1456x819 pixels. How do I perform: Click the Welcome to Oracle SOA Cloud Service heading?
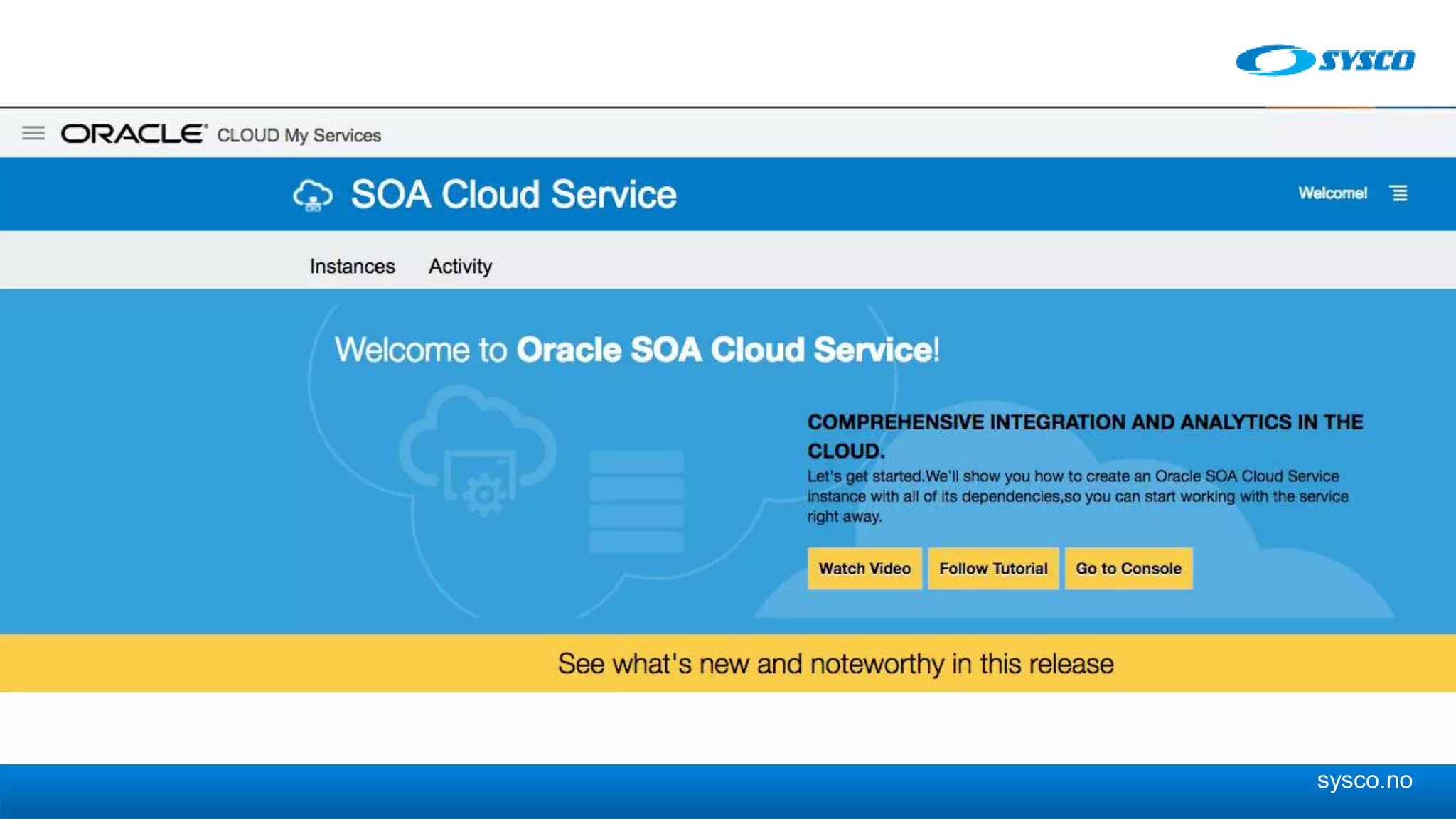pos(637,350)
